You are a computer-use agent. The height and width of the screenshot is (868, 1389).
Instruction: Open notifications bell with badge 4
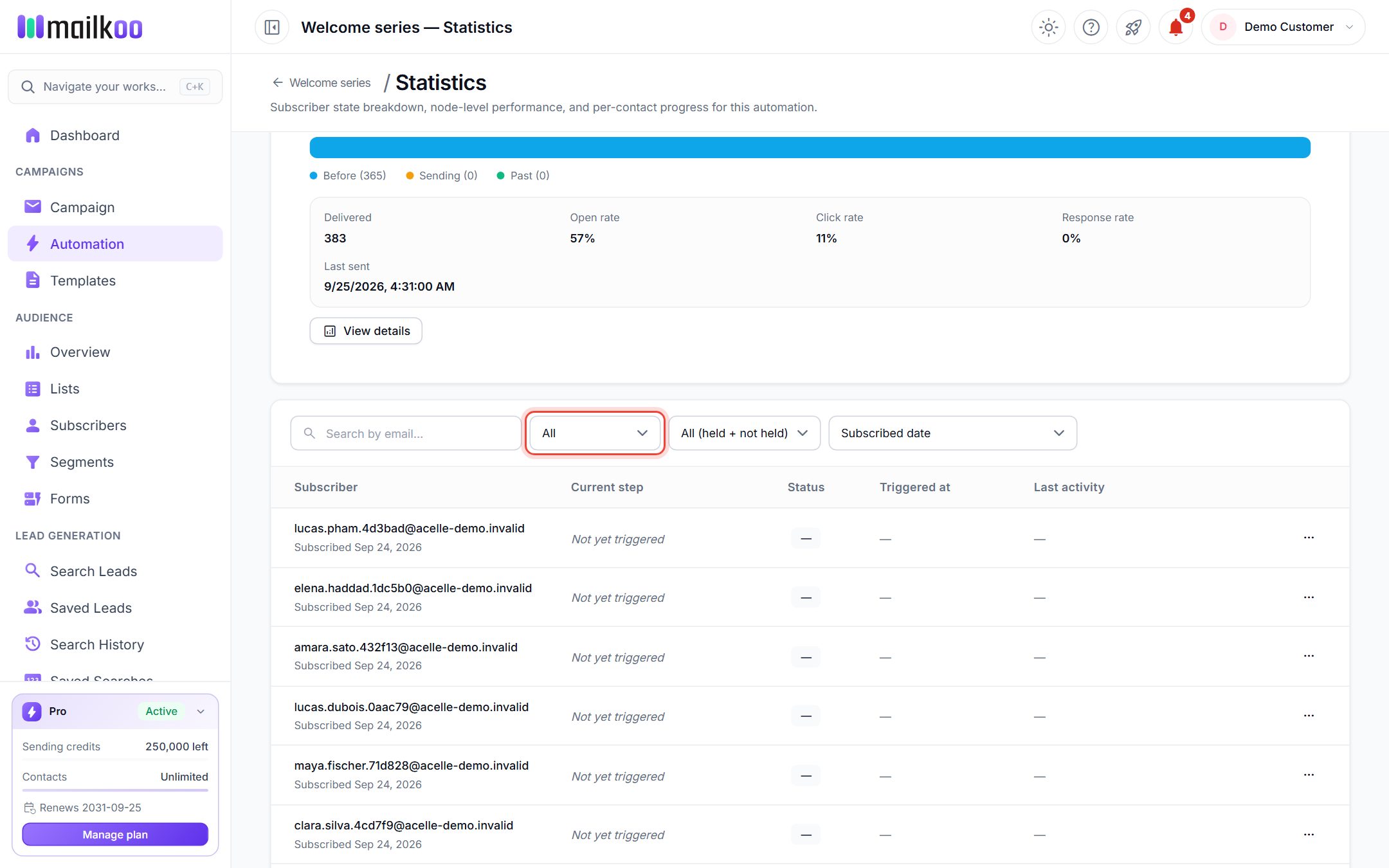(x=1176, y=27)
